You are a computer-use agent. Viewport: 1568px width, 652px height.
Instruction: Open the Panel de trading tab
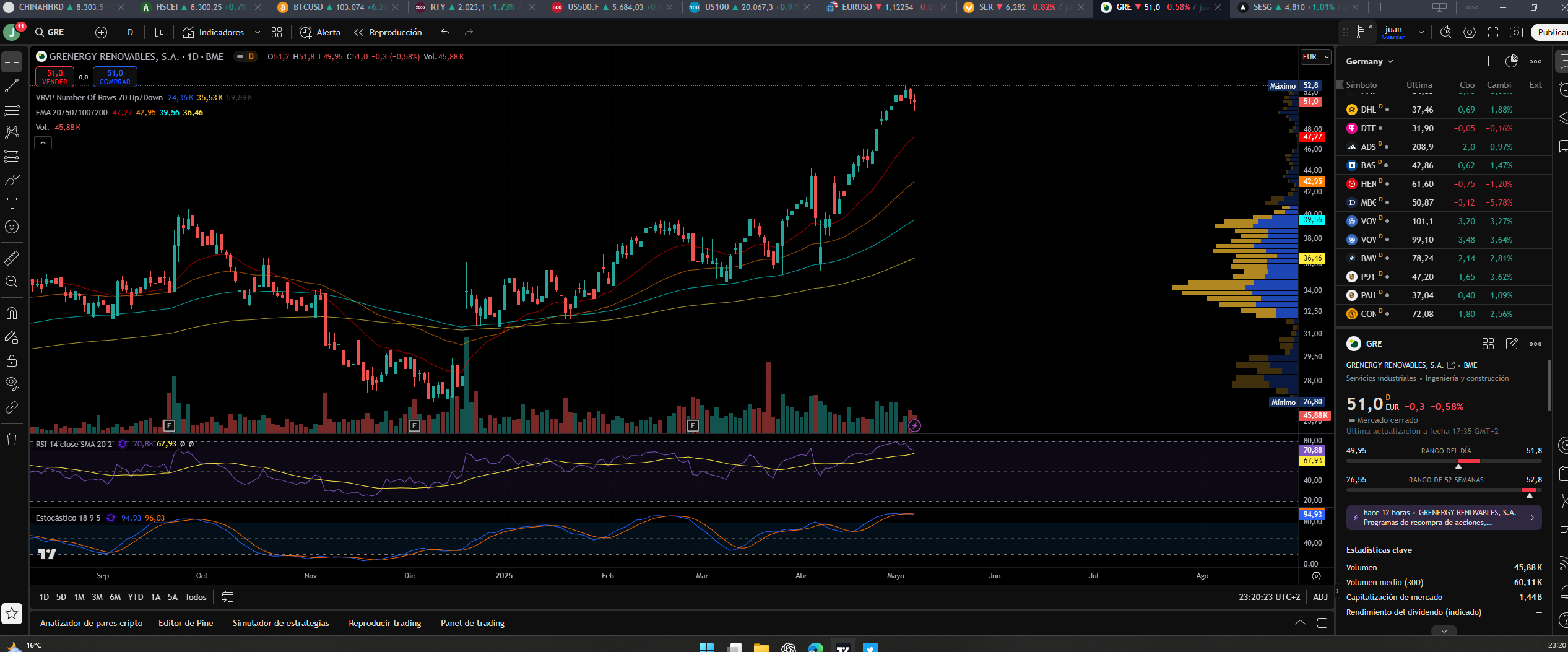472,623
